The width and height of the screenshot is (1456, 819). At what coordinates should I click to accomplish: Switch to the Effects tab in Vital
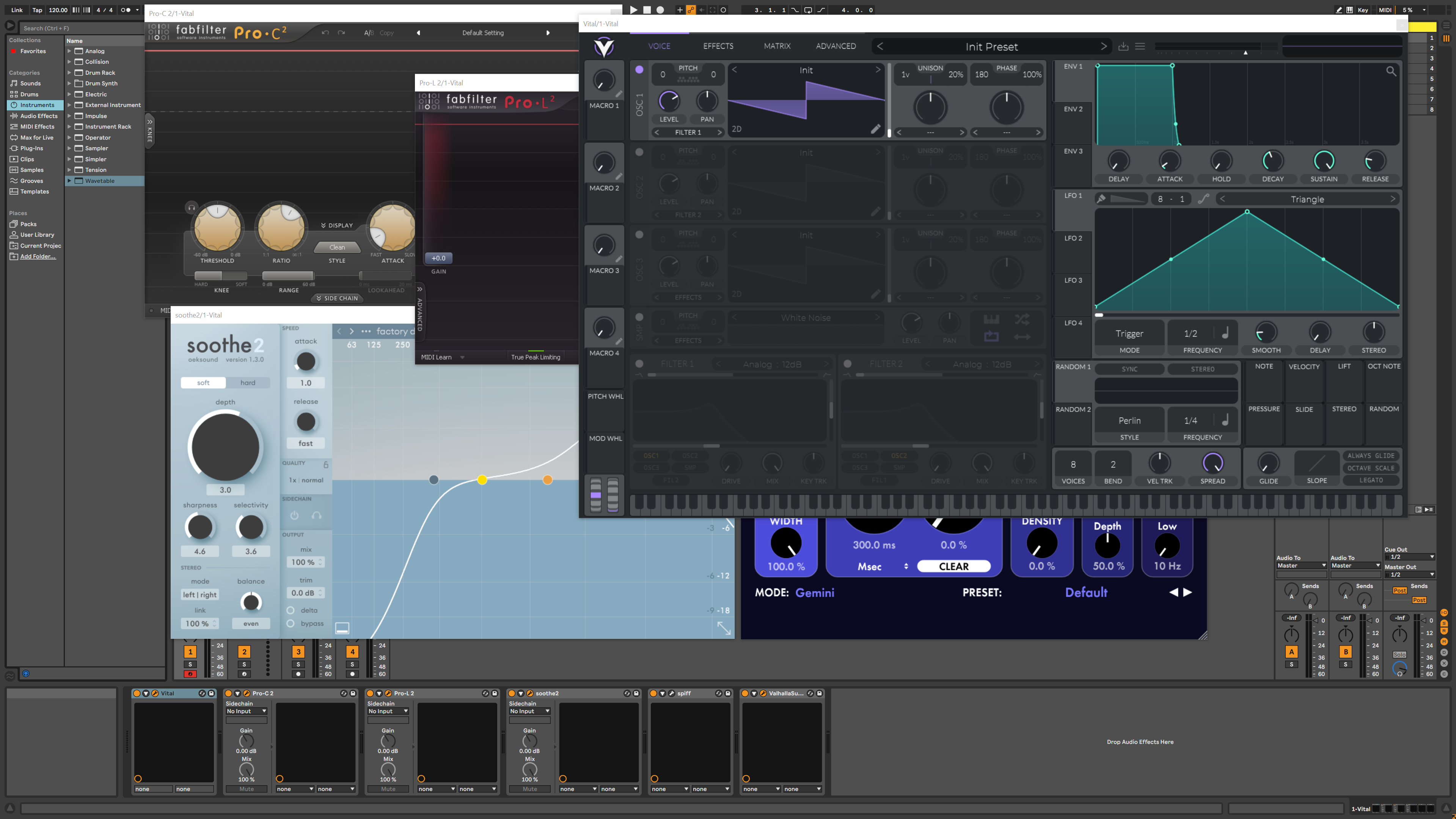pyautogui.click(x=718, y=46)
